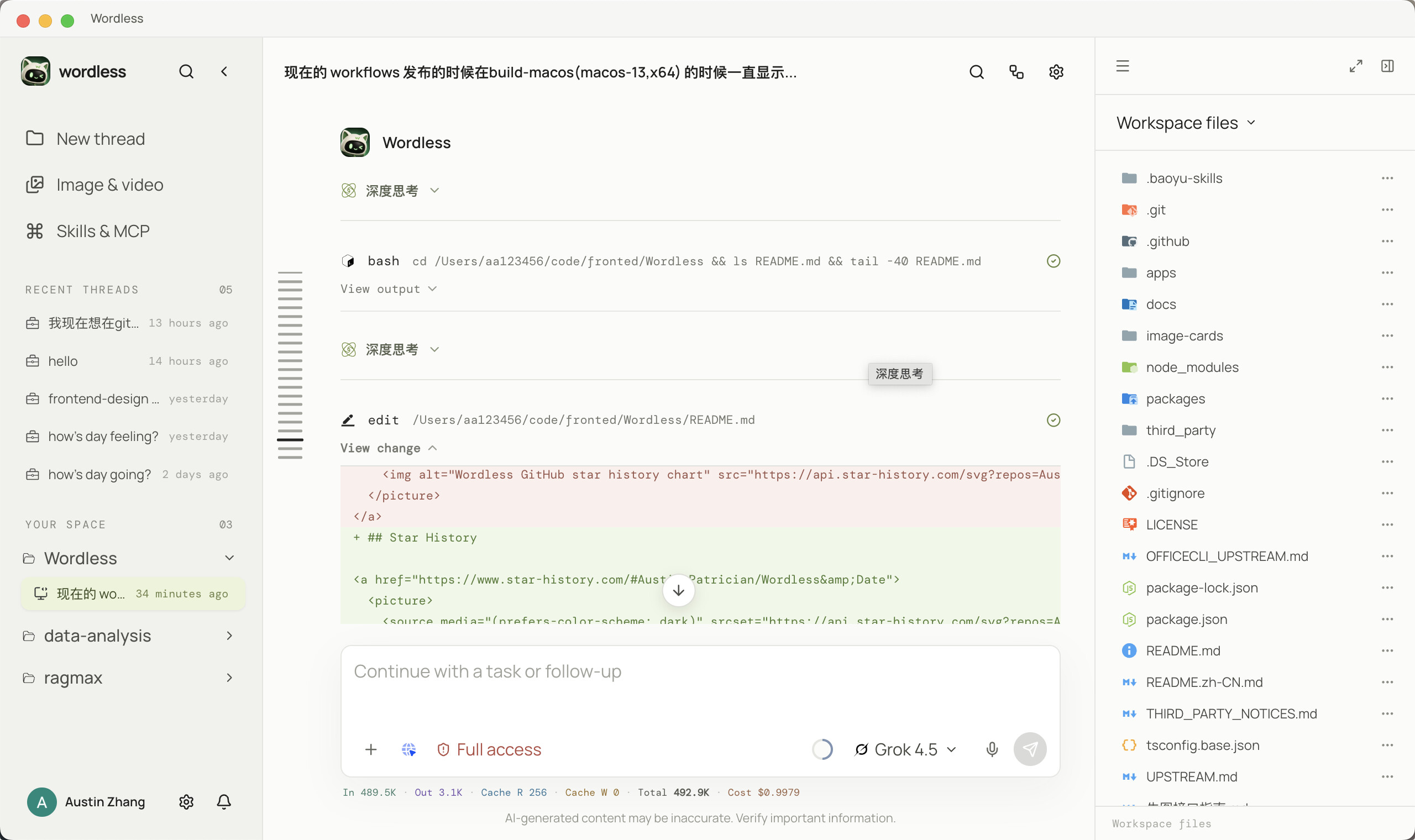Open more options for docs folder
This screenshot has height=840, width=1415.
[x=1387, y=305]
